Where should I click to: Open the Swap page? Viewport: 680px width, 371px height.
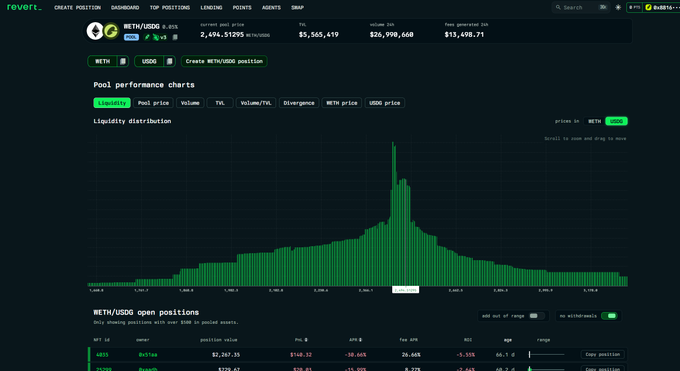pyautogui.click(x=298, y=7)
